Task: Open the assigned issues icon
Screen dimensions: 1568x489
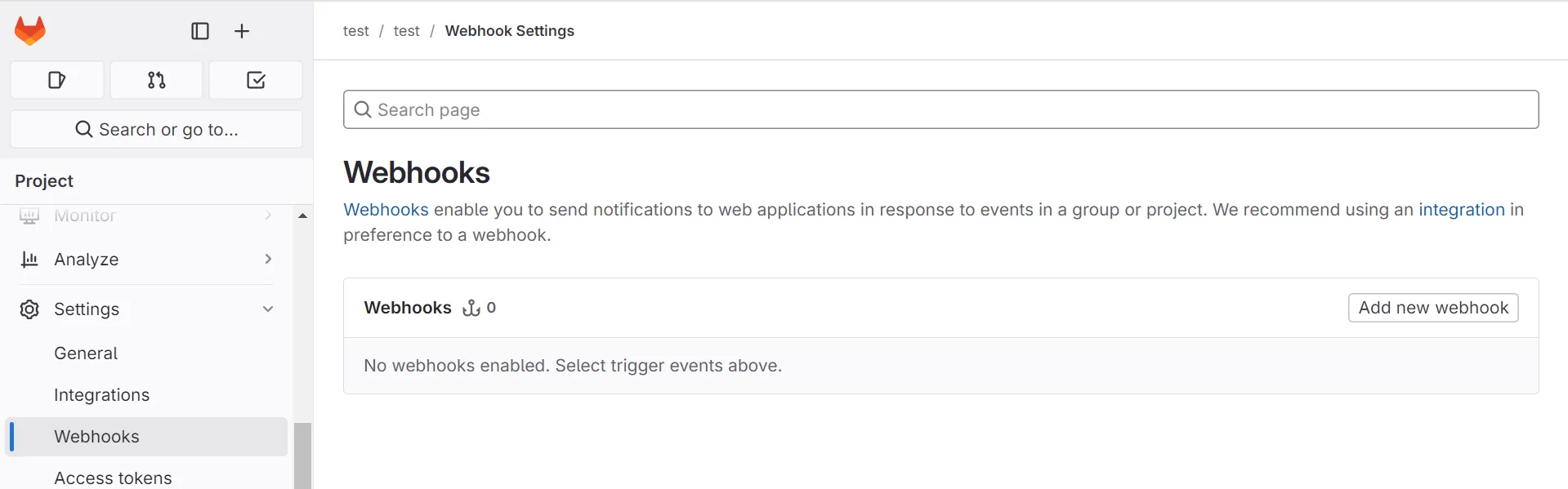Action: coord(56,80)
